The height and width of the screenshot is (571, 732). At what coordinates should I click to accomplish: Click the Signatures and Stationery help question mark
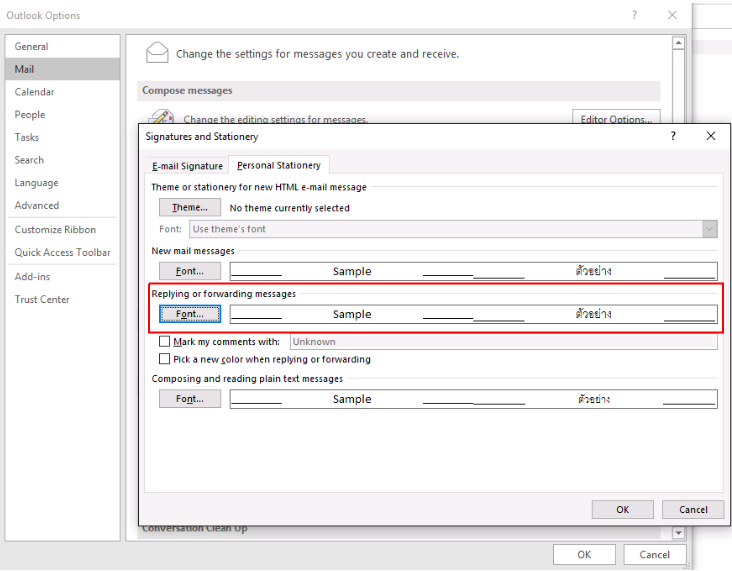673,136
